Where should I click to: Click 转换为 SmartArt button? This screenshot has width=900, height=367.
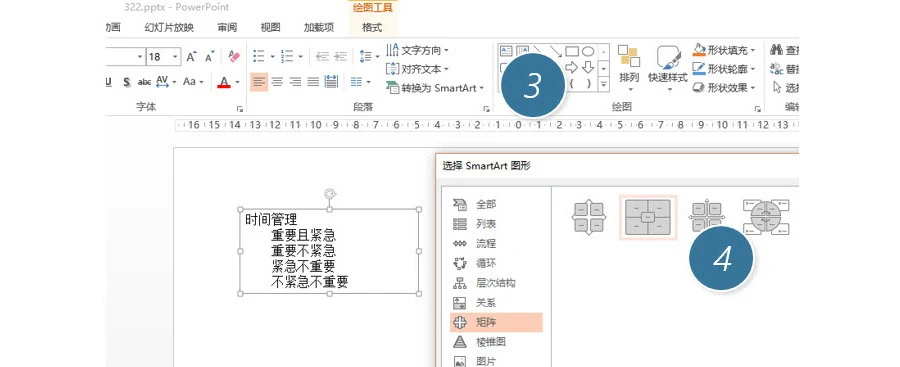coord(435,88)
